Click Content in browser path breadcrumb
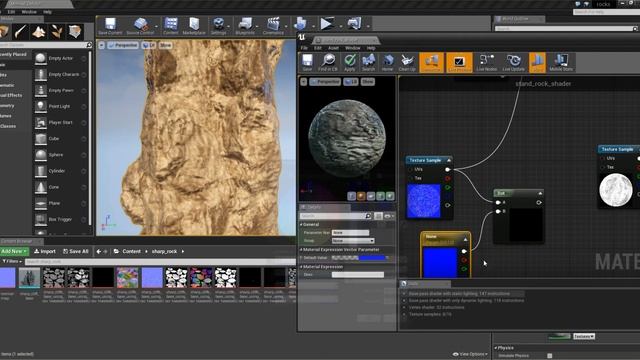The image size is (640, 360). (x=131, y=251)
